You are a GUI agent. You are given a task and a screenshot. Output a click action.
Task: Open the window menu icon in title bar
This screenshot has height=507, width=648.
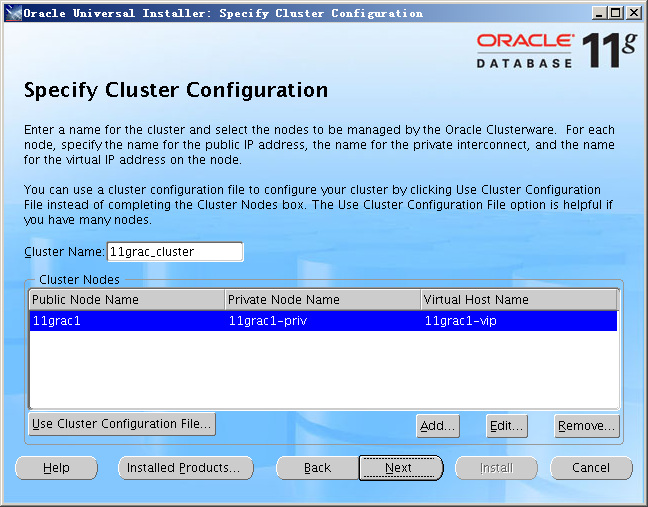(12, 13)
